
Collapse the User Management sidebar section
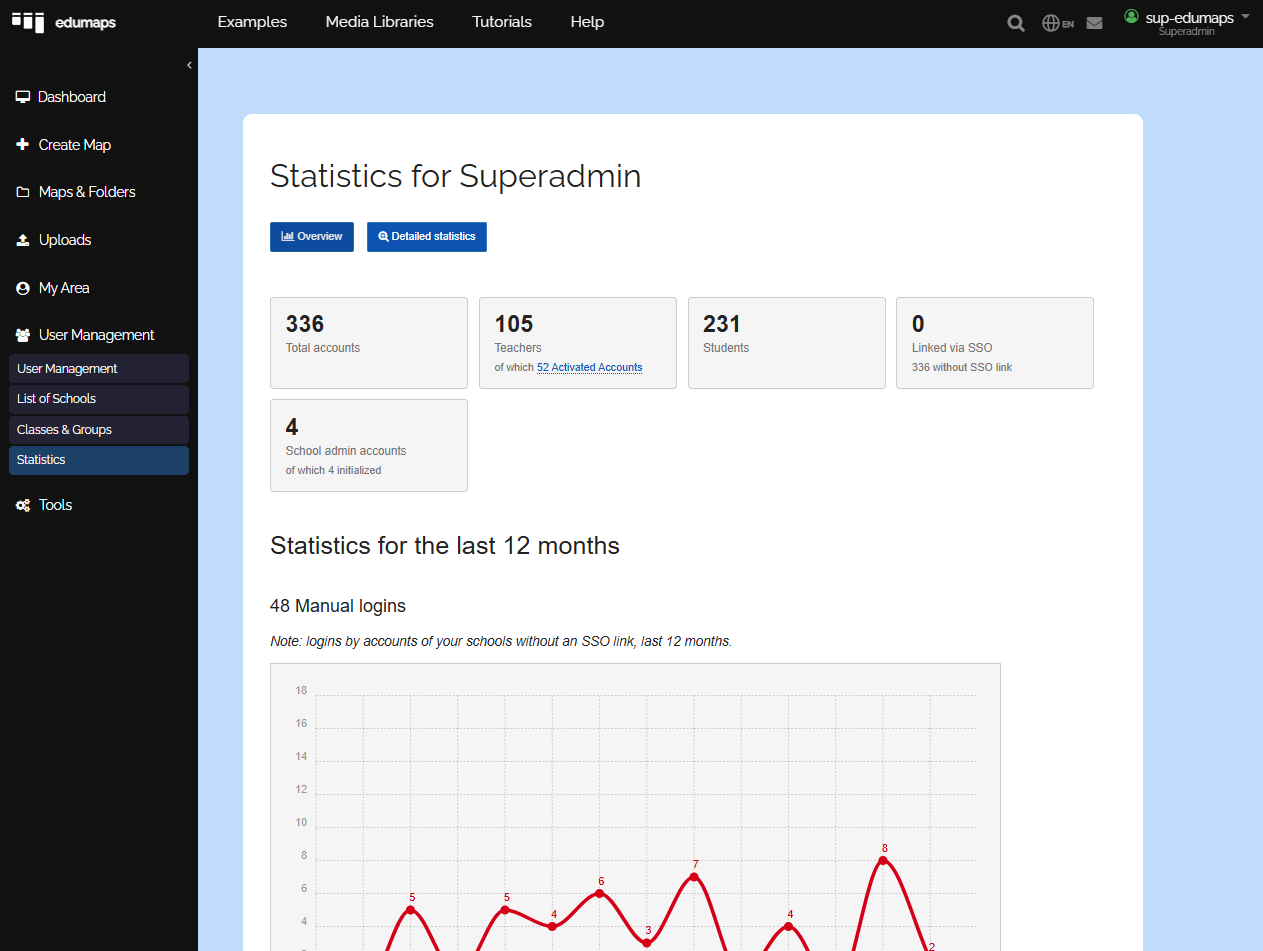[98, 335]
